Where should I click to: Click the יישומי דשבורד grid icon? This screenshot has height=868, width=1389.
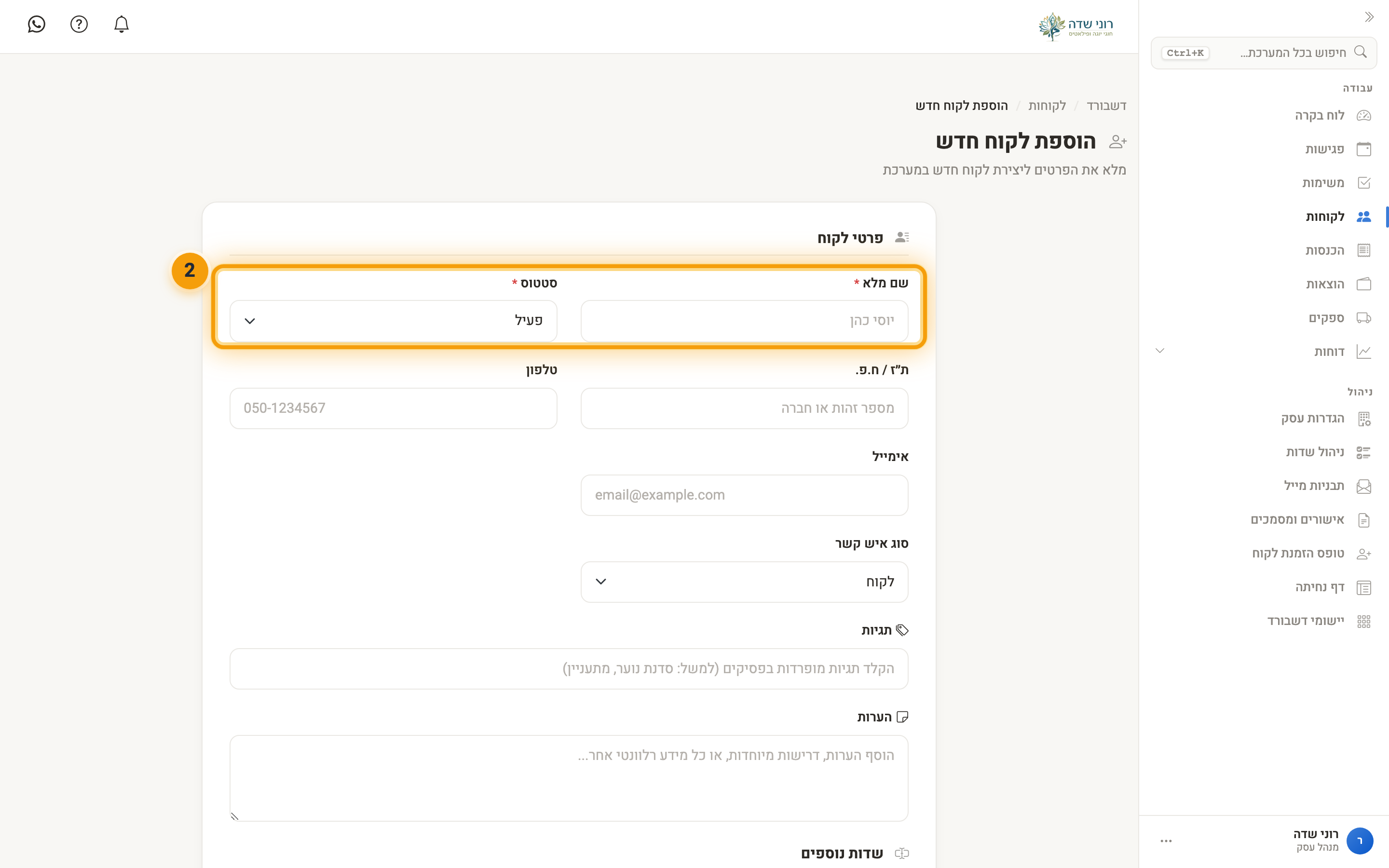tap(1364, 621)
